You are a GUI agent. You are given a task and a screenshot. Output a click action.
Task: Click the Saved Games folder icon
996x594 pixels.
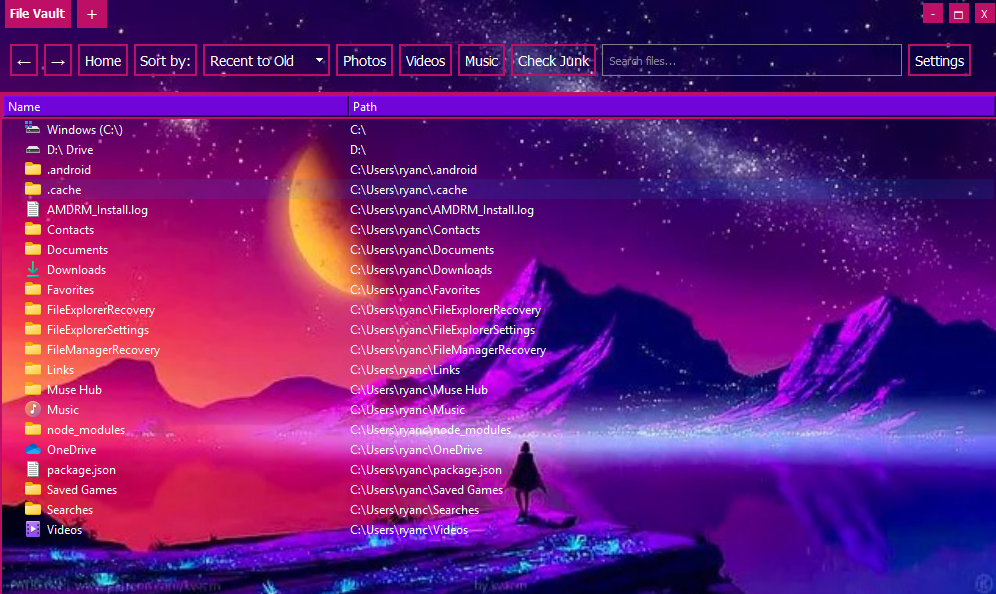click(32, 489)
